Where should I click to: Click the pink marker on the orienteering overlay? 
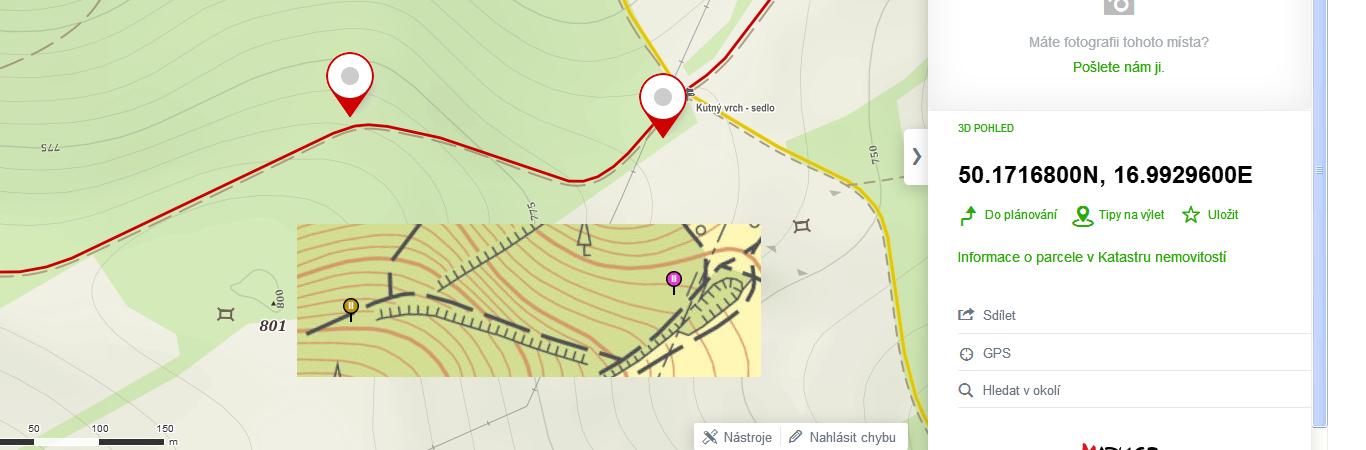(674, 281)
